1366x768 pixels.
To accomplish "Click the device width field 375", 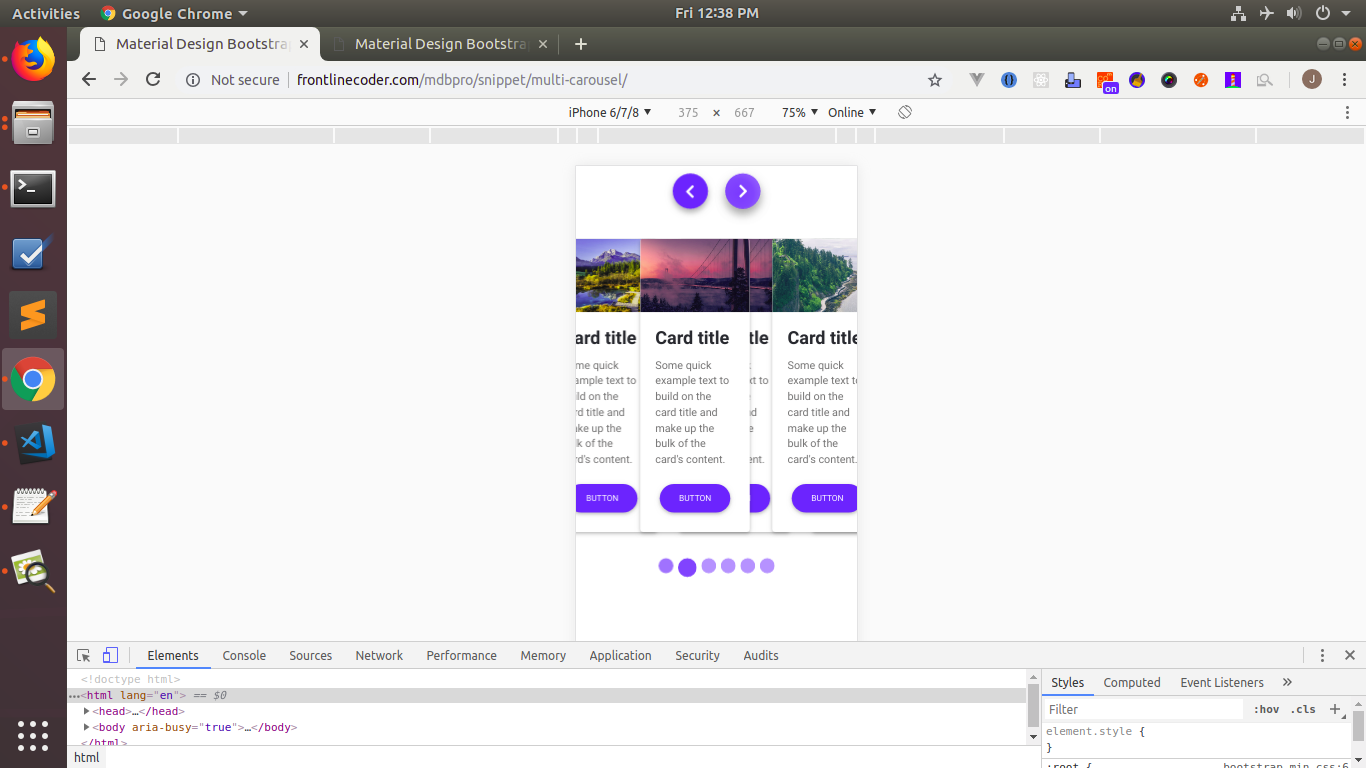I will tap(688, 113).
